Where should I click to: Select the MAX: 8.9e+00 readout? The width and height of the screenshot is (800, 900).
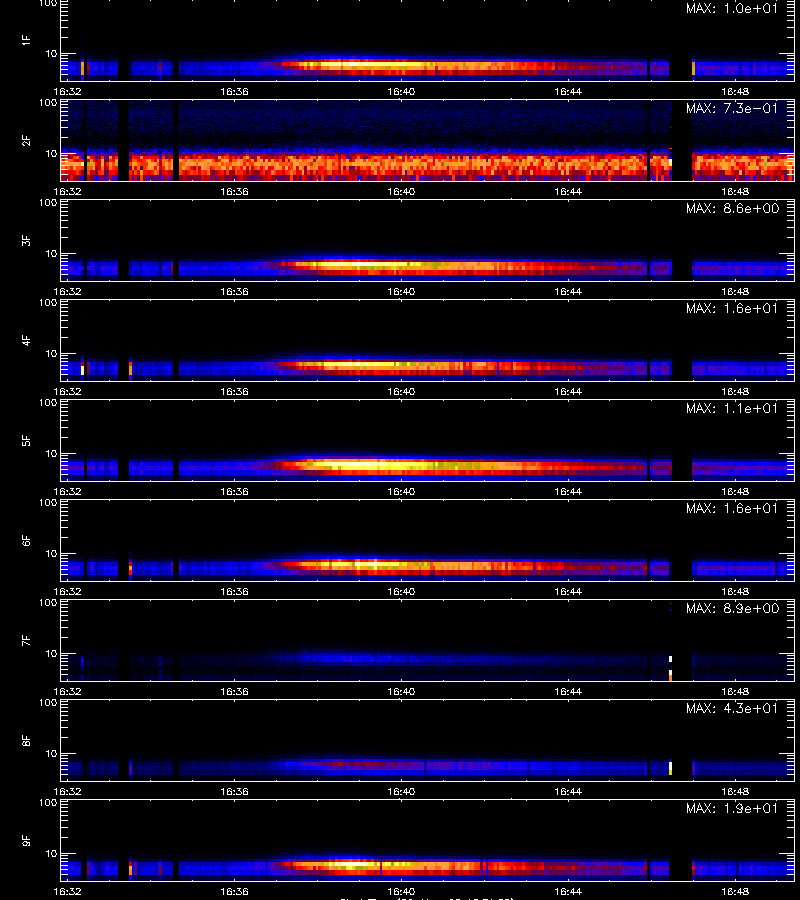(x=732, y=608)
